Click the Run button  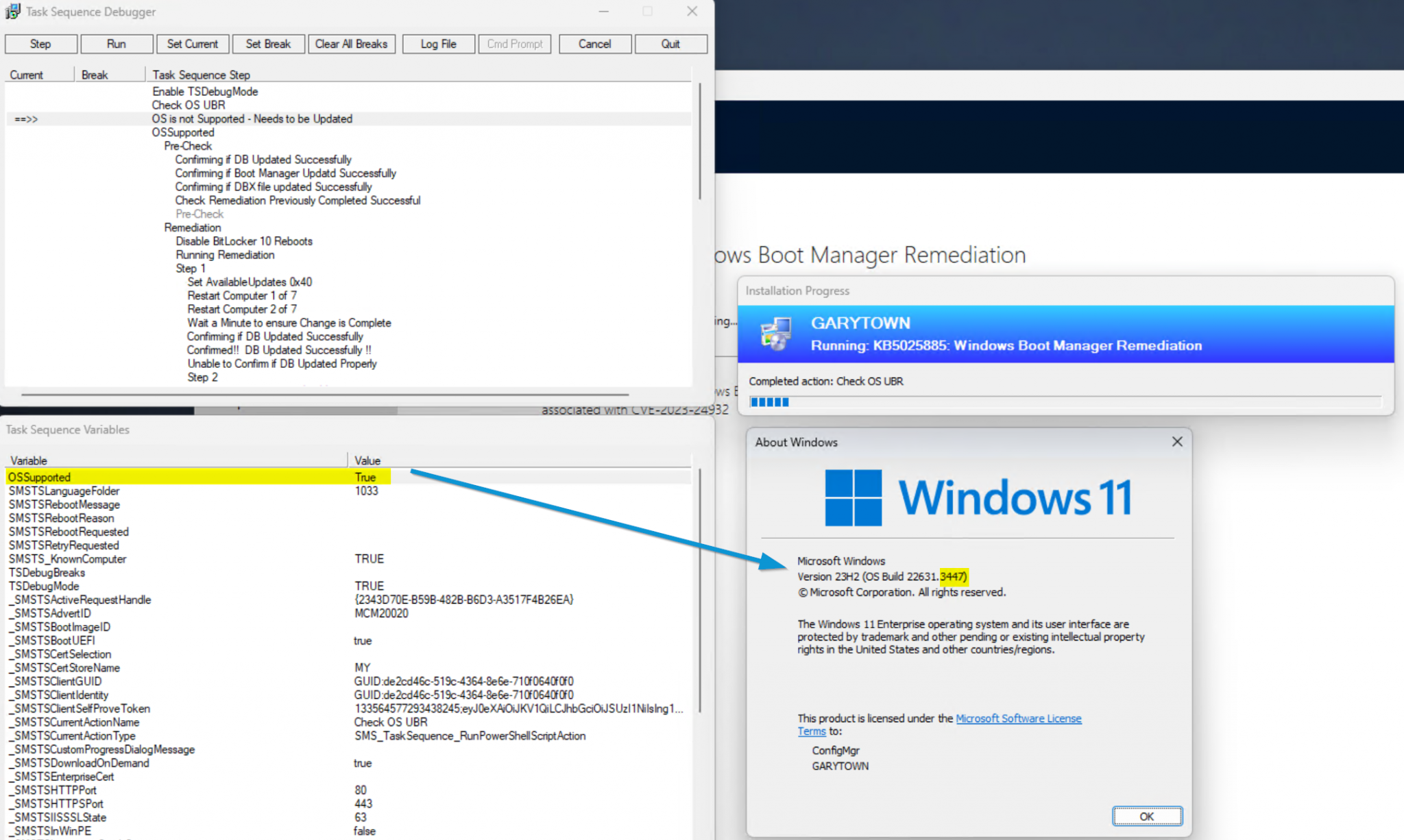click(117, 44)
